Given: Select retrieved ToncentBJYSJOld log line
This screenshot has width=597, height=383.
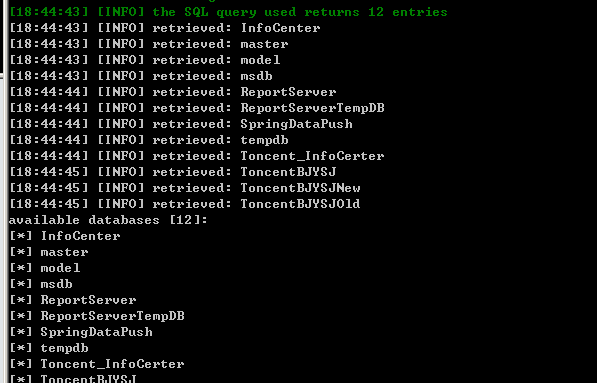Looking at the screenshot, I should (x=185, y=204).
